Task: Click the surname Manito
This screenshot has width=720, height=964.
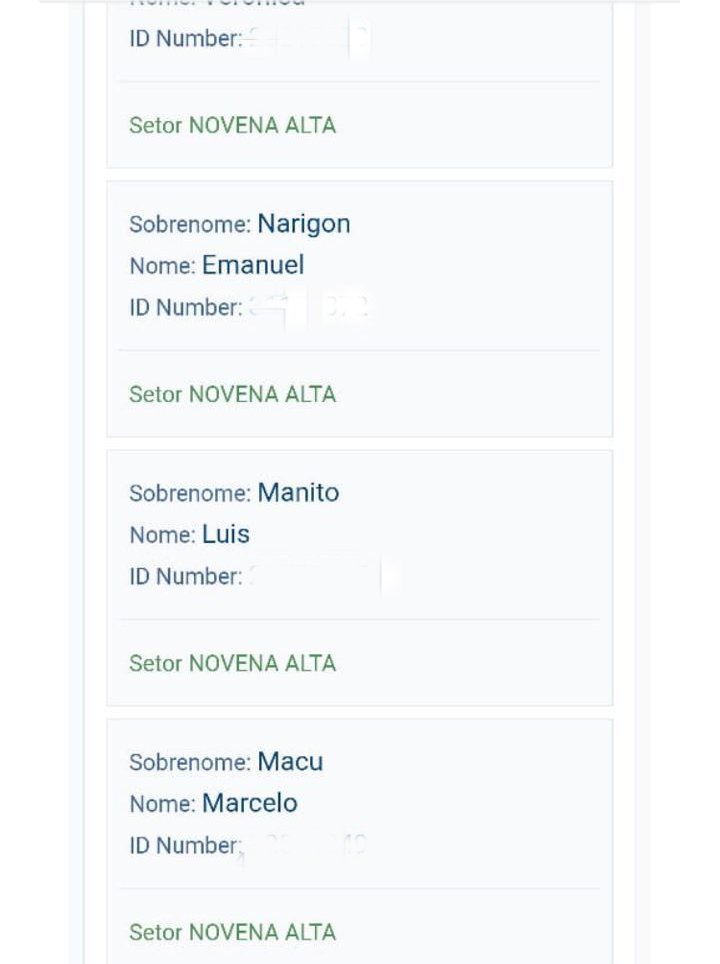Action: pyautogui.click(x=298, y=492)
